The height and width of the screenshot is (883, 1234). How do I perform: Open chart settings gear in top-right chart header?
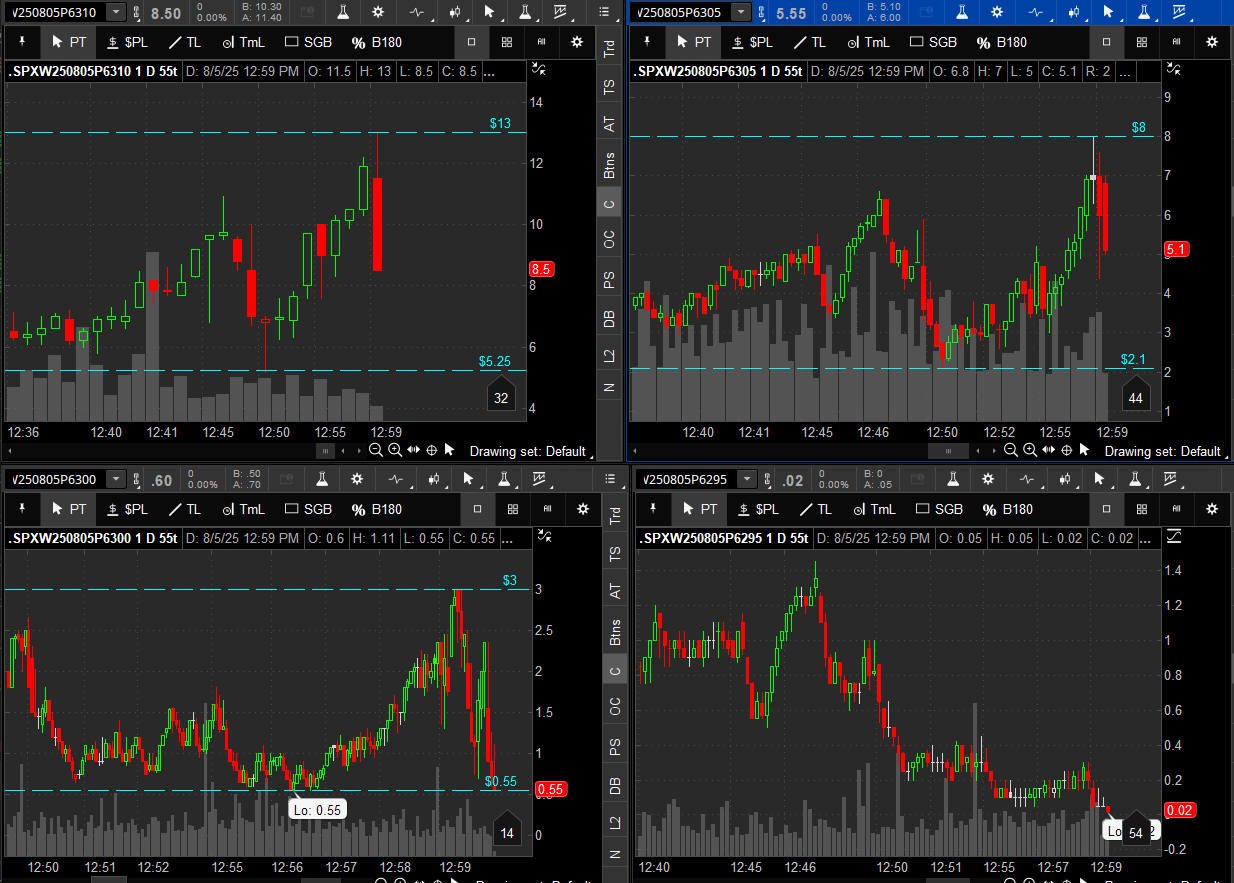996,12
